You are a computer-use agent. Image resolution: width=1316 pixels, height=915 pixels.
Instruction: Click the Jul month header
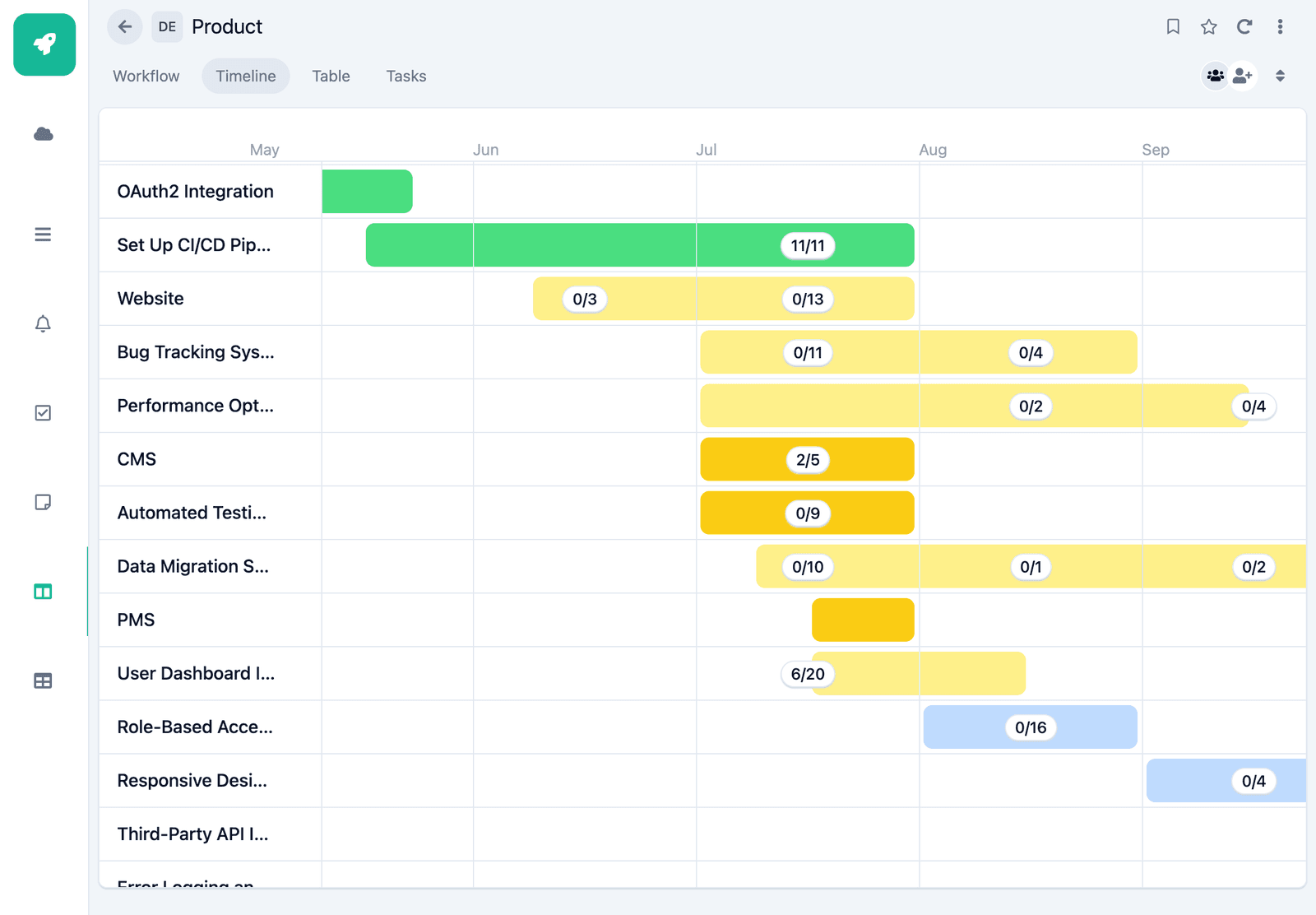706,150
